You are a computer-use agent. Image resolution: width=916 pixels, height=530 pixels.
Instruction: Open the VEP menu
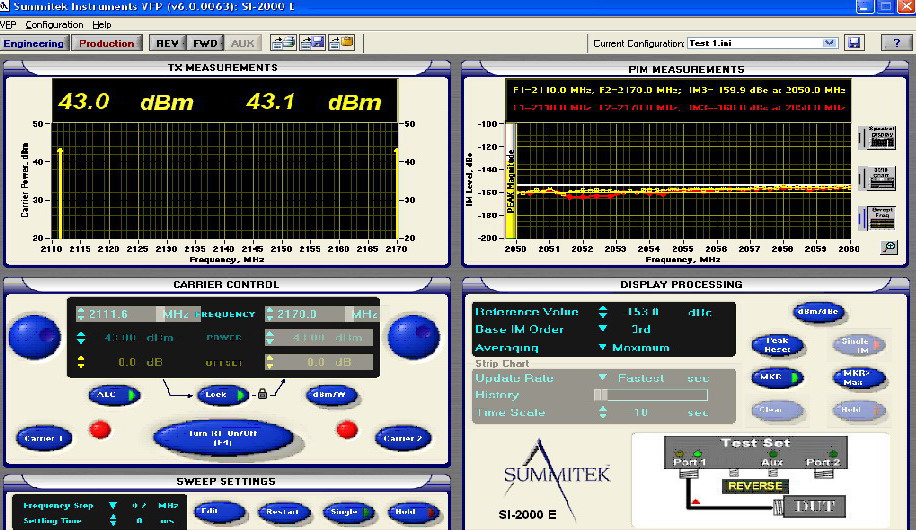pyautogui.click(x=8, y=25)
